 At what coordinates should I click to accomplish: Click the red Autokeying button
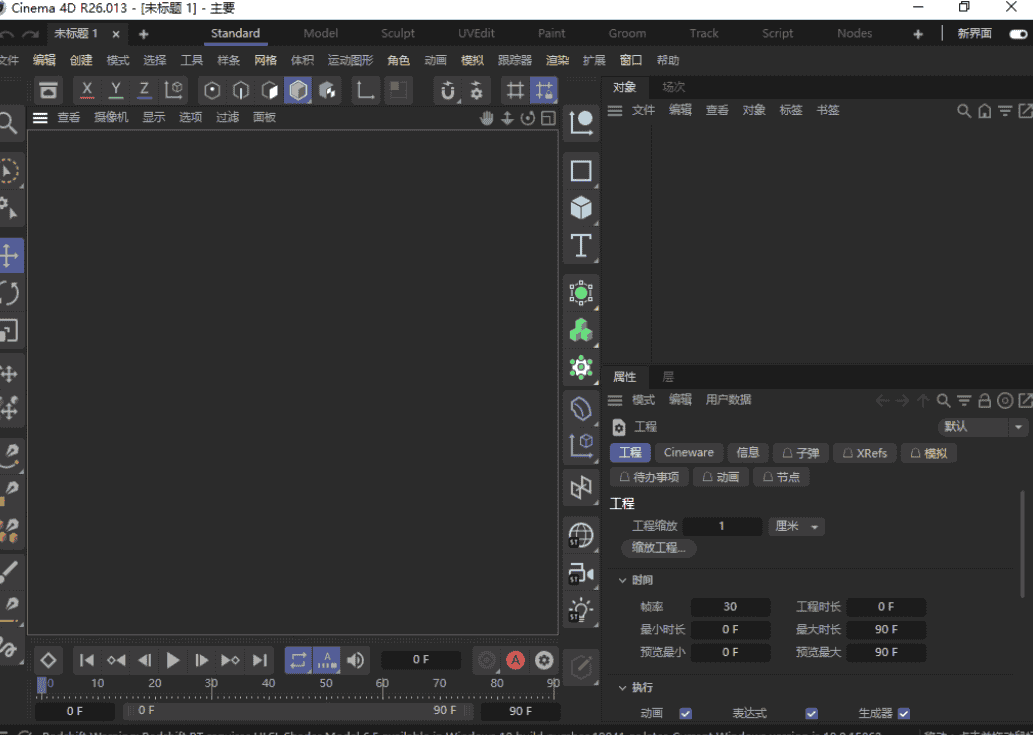point(515,660)
